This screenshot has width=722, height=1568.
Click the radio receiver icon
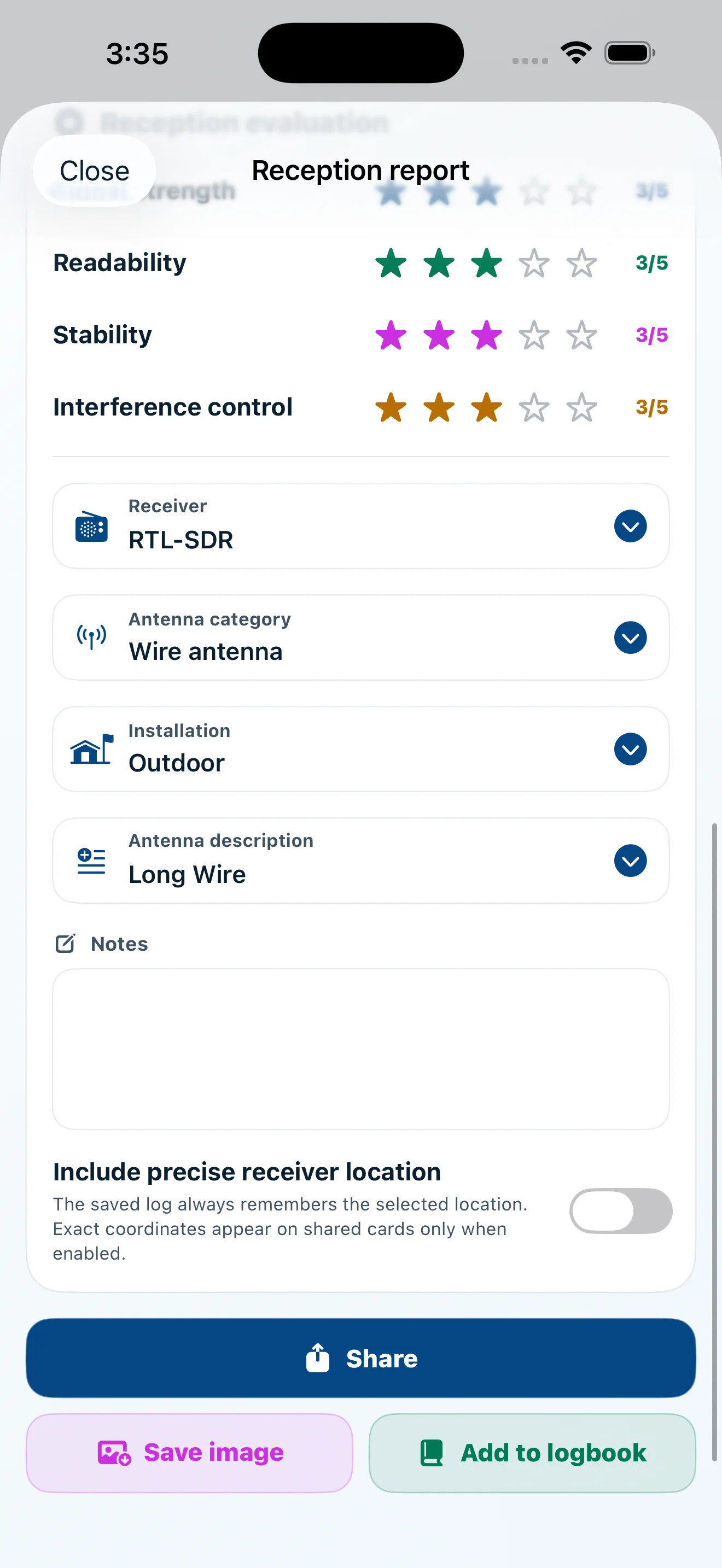91,526
